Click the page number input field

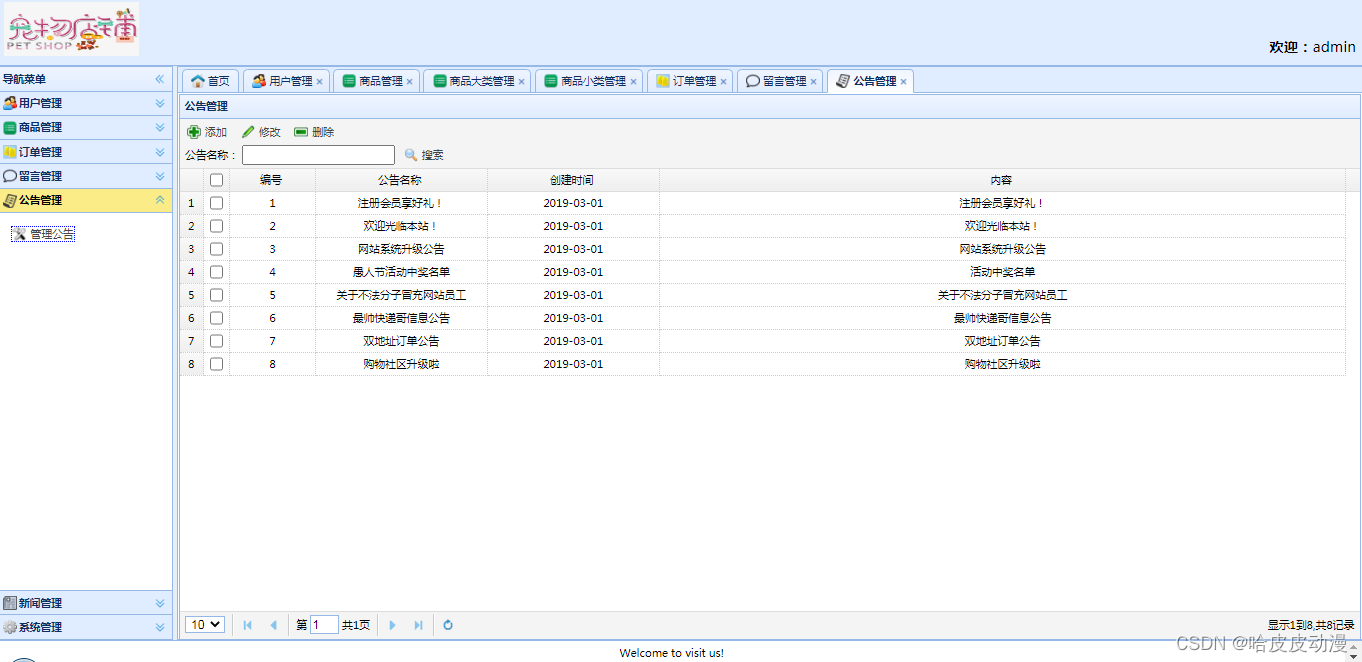(325, 625)
